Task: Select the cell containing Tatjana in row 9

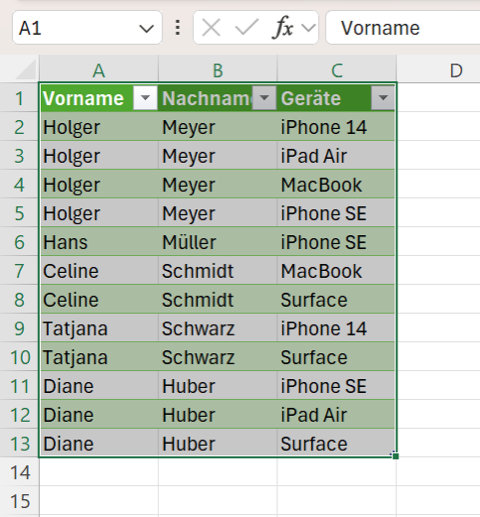Action: pyautogui.click(x=99, y=328)
